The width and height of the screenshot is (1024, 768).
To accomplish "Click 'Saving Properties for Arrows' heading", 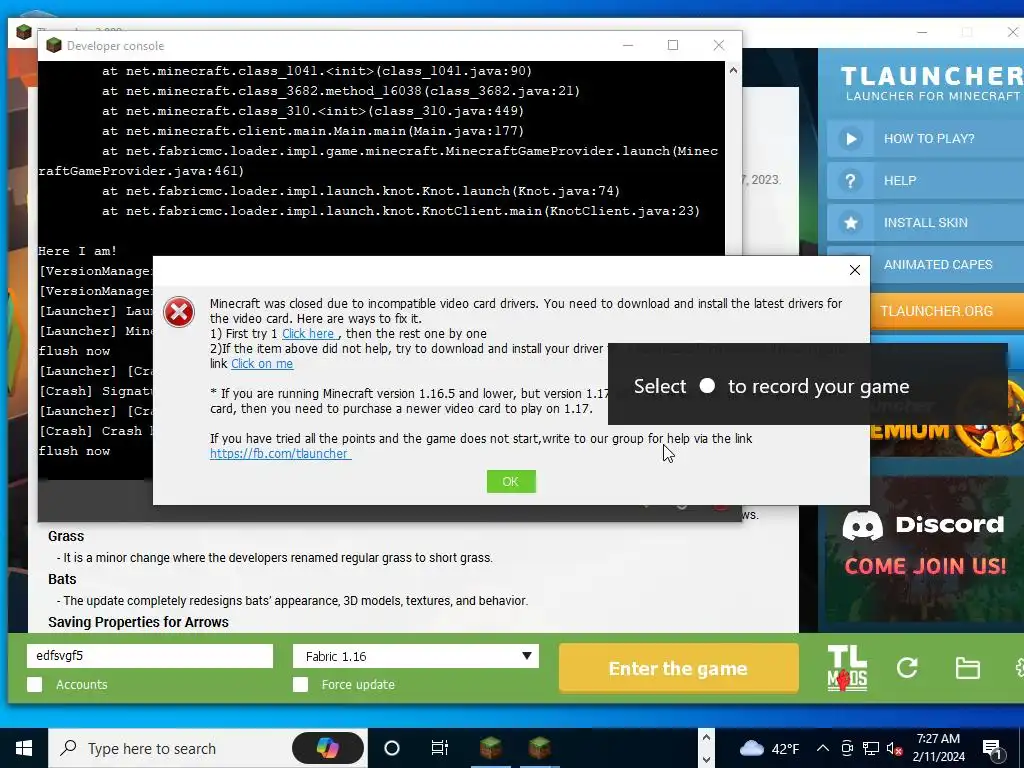I will point(138,622).
